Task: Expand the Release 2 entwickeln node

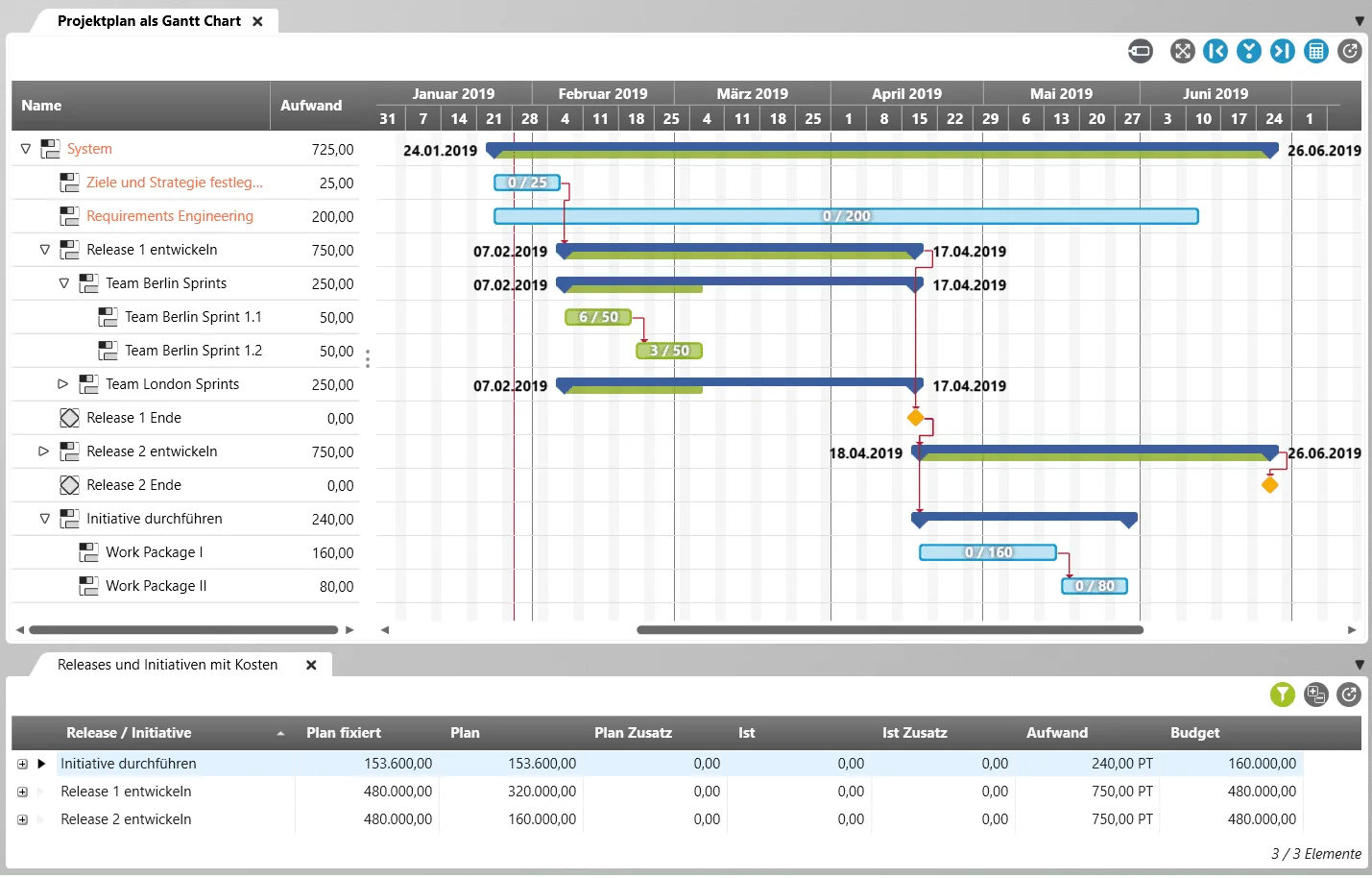Action: pyautogui.click(x=44, y=451)
